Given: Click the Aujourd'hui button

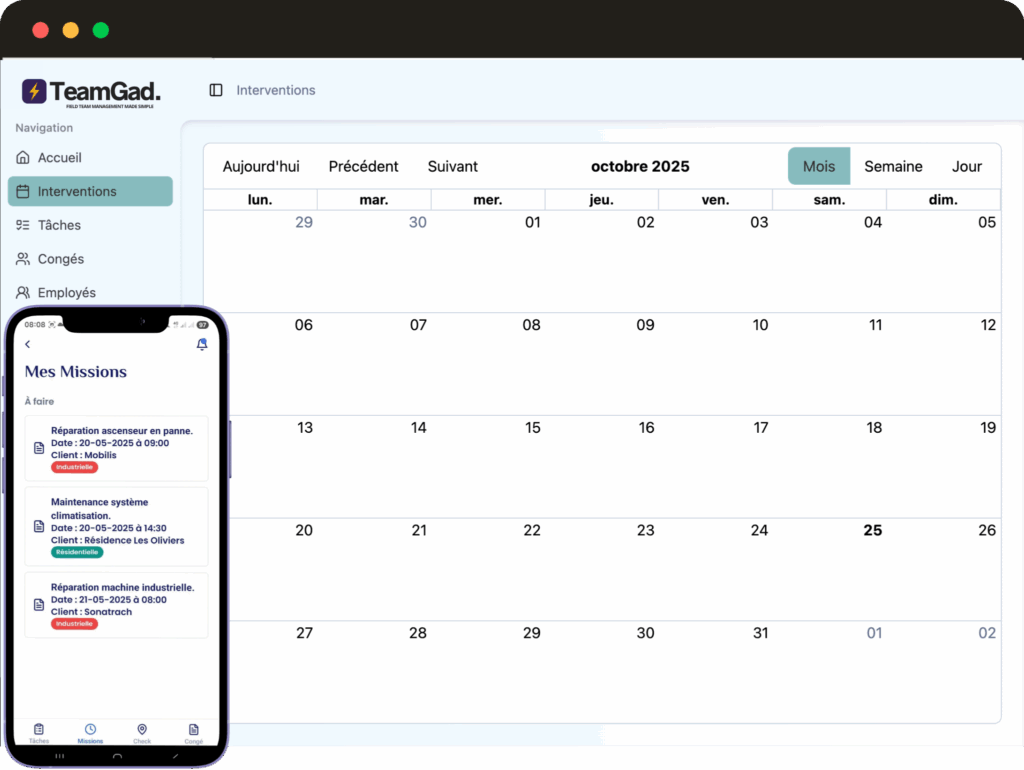Looking at the screenshot, I should click(x=261, y=167).
